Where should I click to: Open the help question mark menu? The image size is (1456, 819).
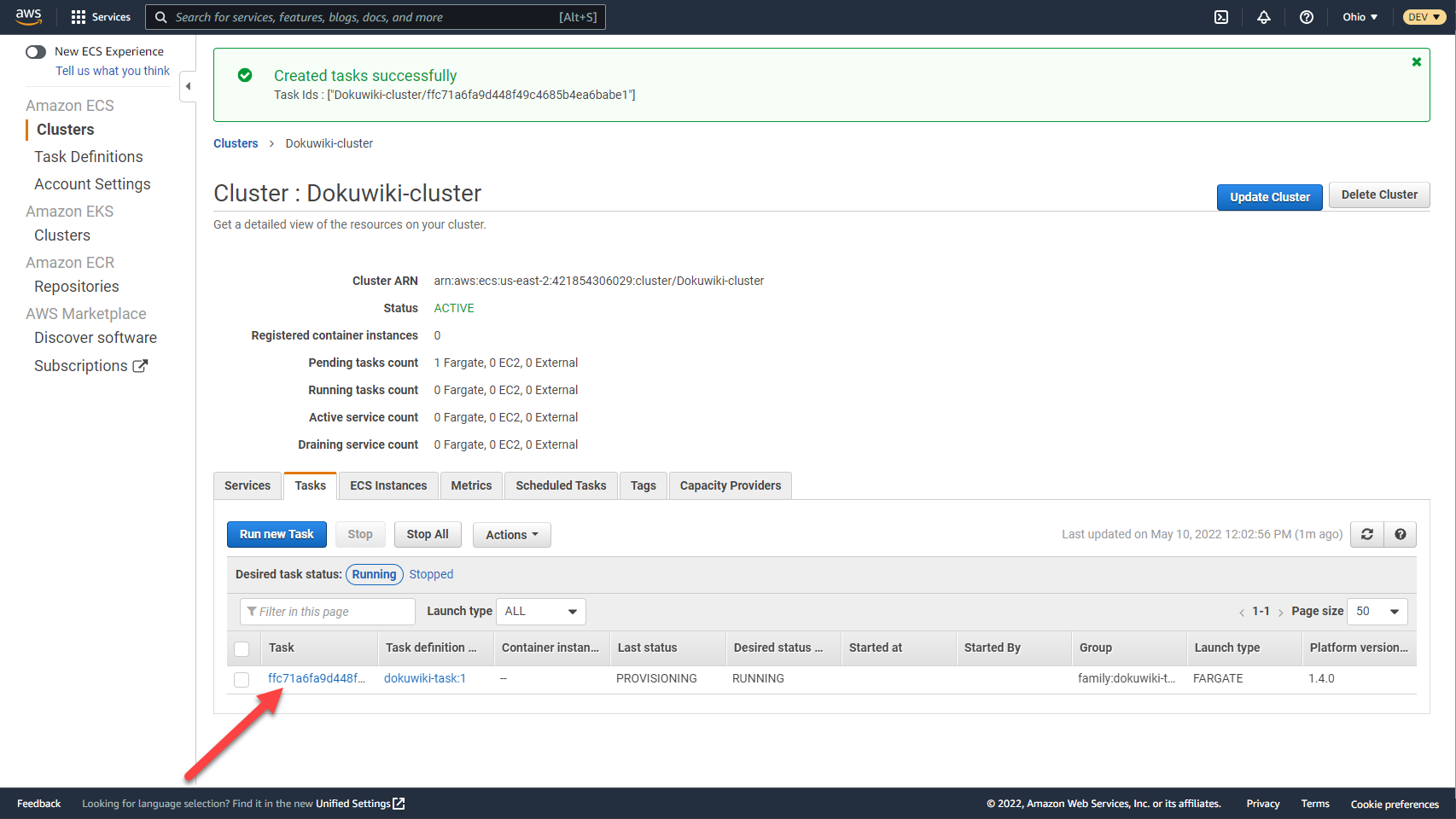pos(1307,17)
